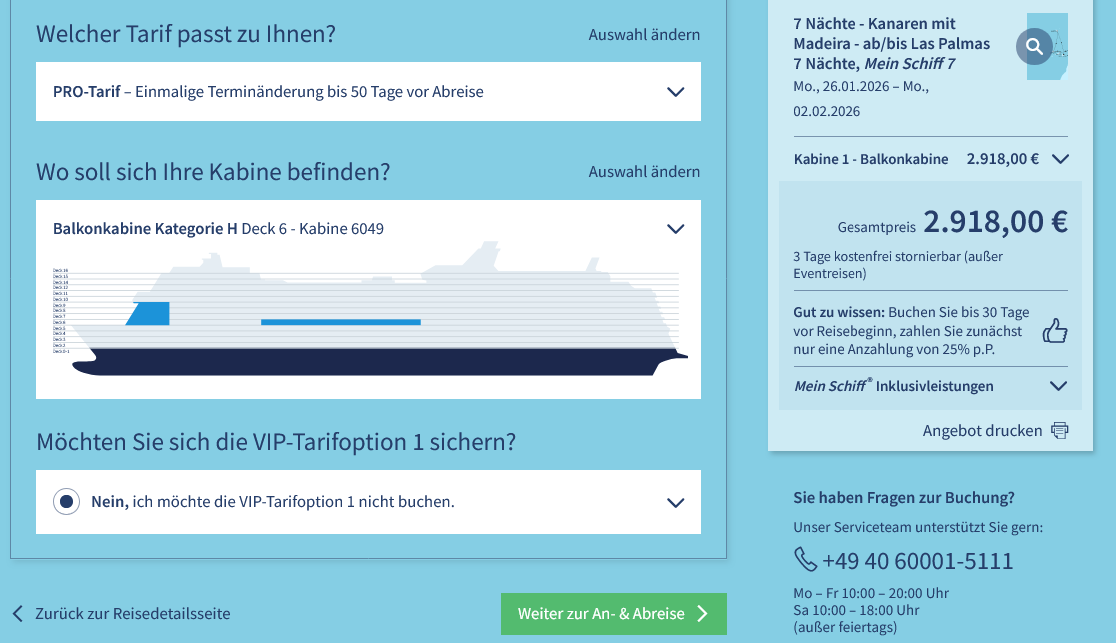Click 'Auswahl ändern' for the Tarif section

[x=644, y=35]
